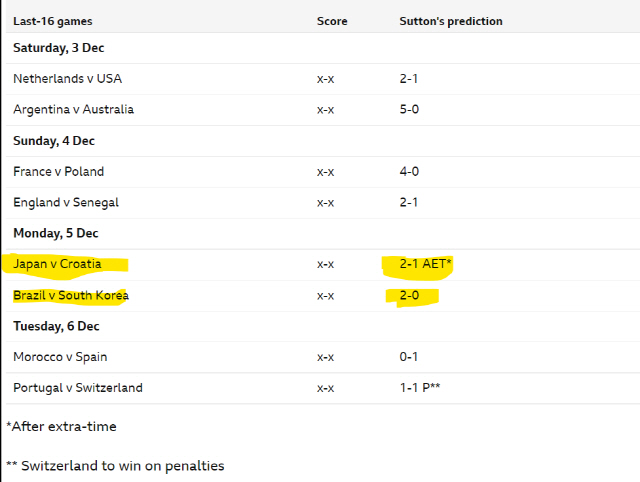Click the Netherlands v USA fixture
The width and height of the screenshot is (640, 482).
click(x=67, y=78)
